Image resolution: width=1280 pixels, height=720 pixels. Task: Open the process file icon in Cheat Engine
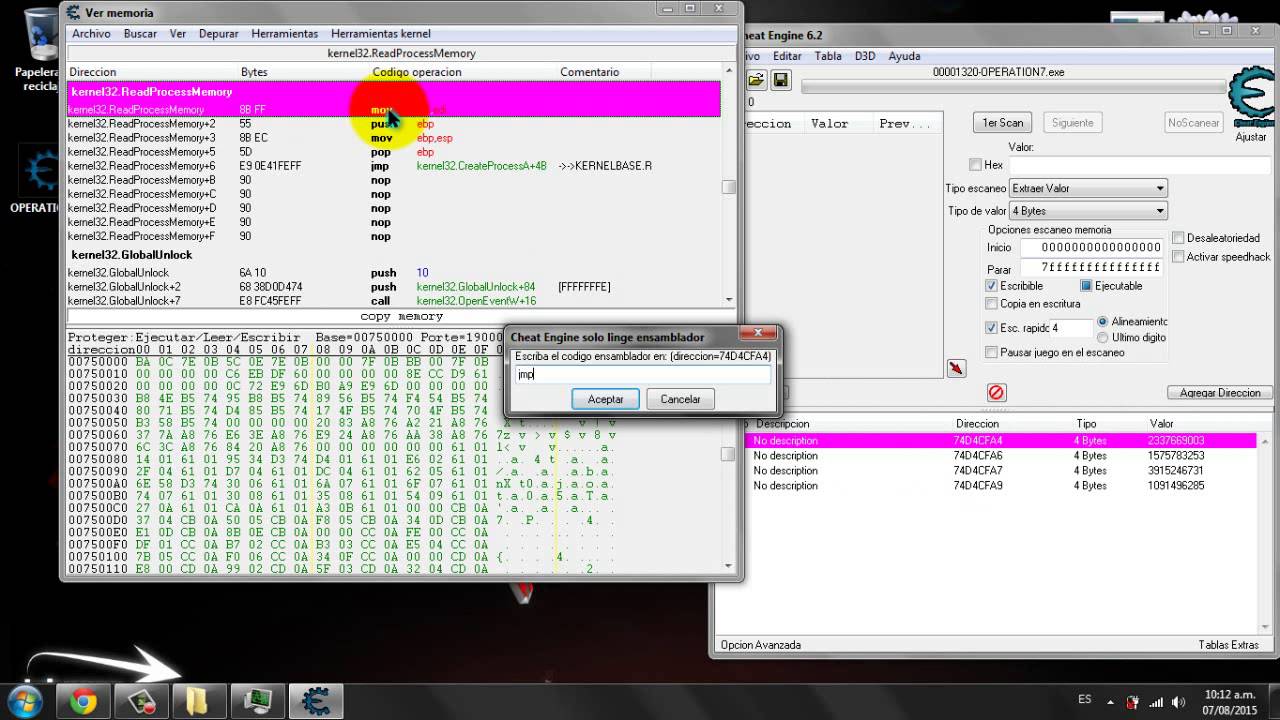click(757, 80)
